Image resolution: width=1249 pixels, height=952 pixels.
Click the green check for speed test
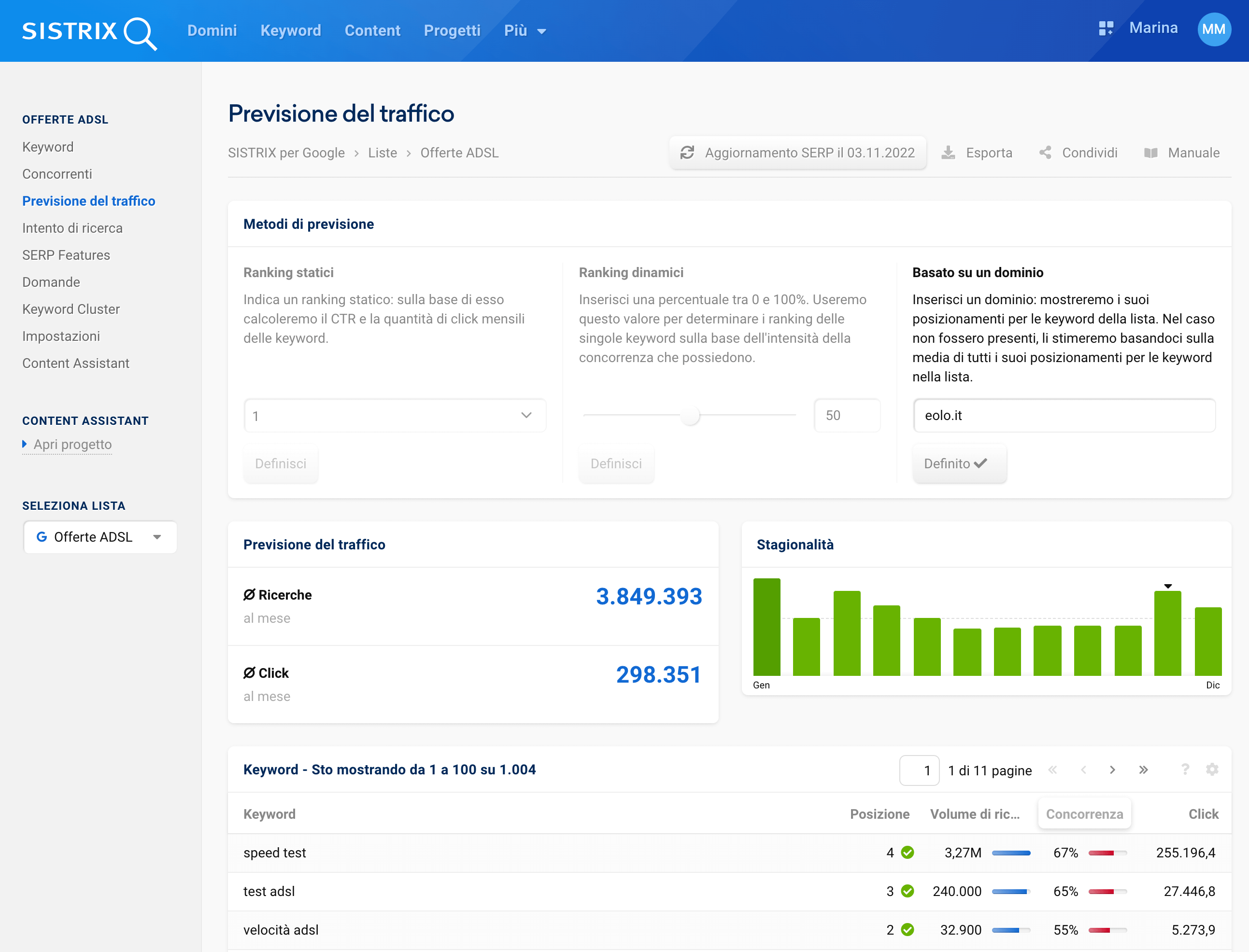[x=908, y=852]
